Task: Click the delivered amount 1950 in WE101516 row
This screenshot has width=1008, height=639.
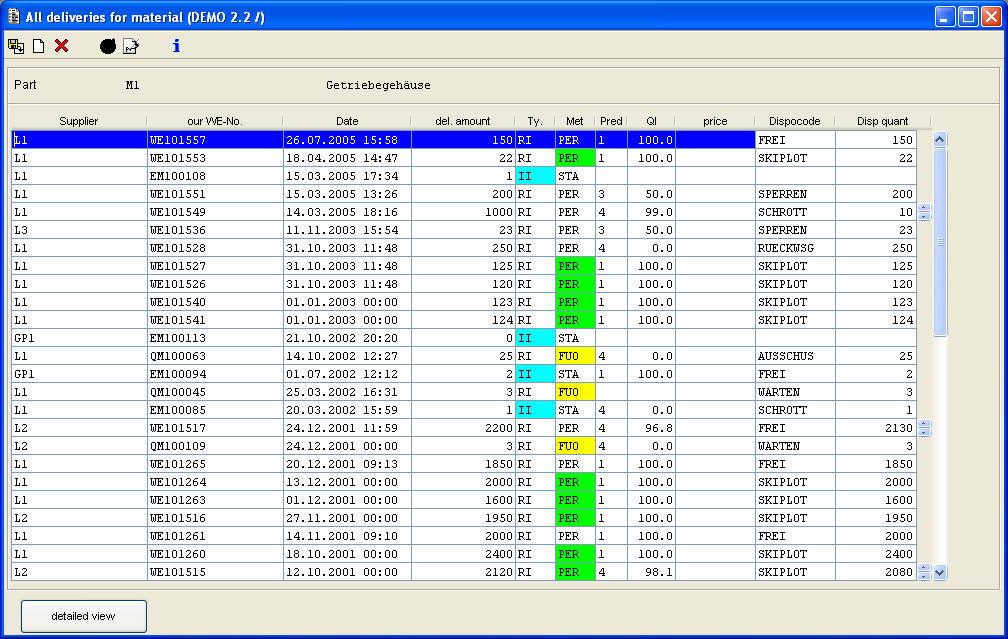Action: (x=464, y=518)
